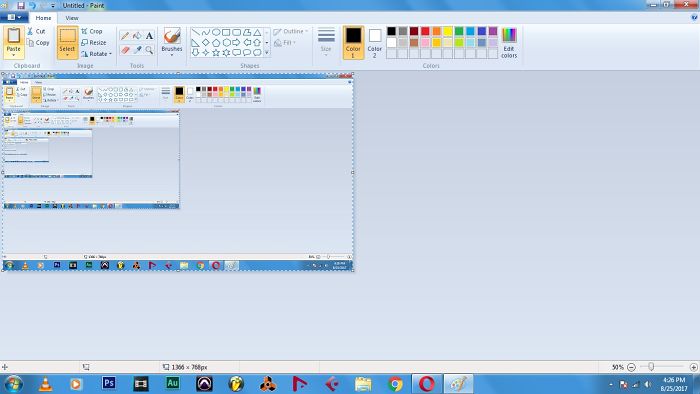Select the Text tool
This screenshot has width=700, height=394.
click(x=149, y=36)
